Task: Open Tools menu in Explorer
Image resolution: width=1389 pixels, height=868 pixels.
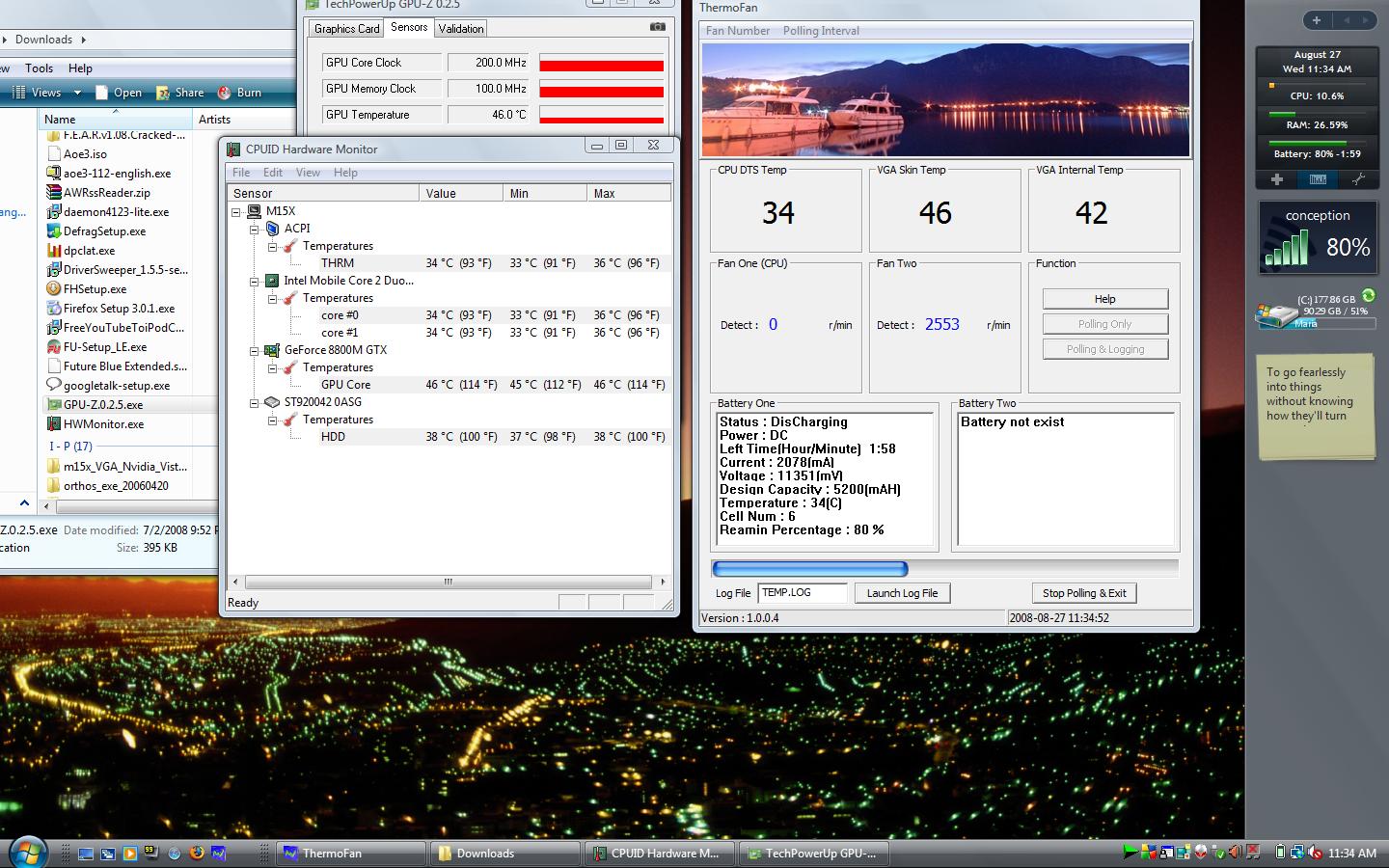Action: click(39, 68)
